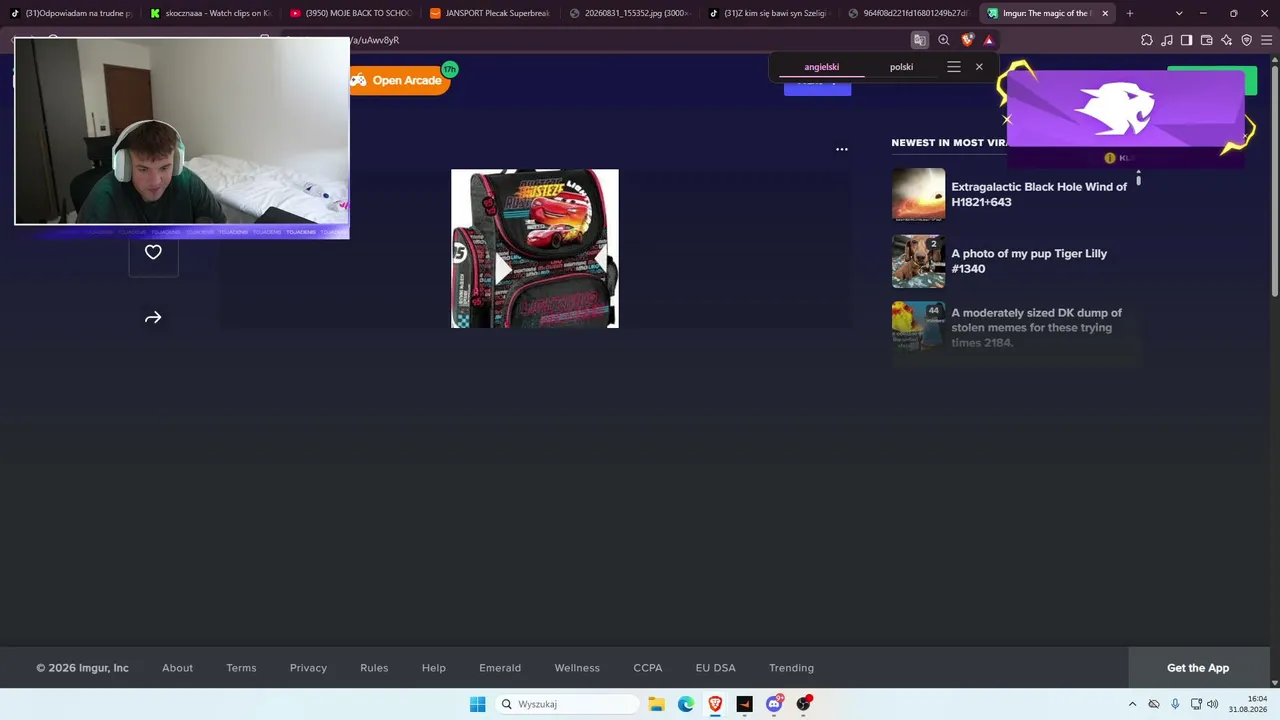
Task: Close the translate popup
Action: tap(979, 67)
